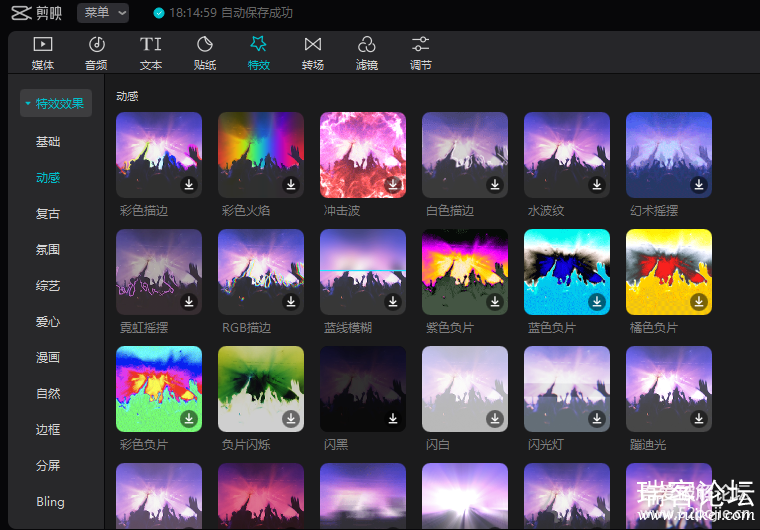The width and height of the screenshot is (760, 530).
Task: Choose the 边框 effects category
Action: pyautogui.click(x=48, y=429)
